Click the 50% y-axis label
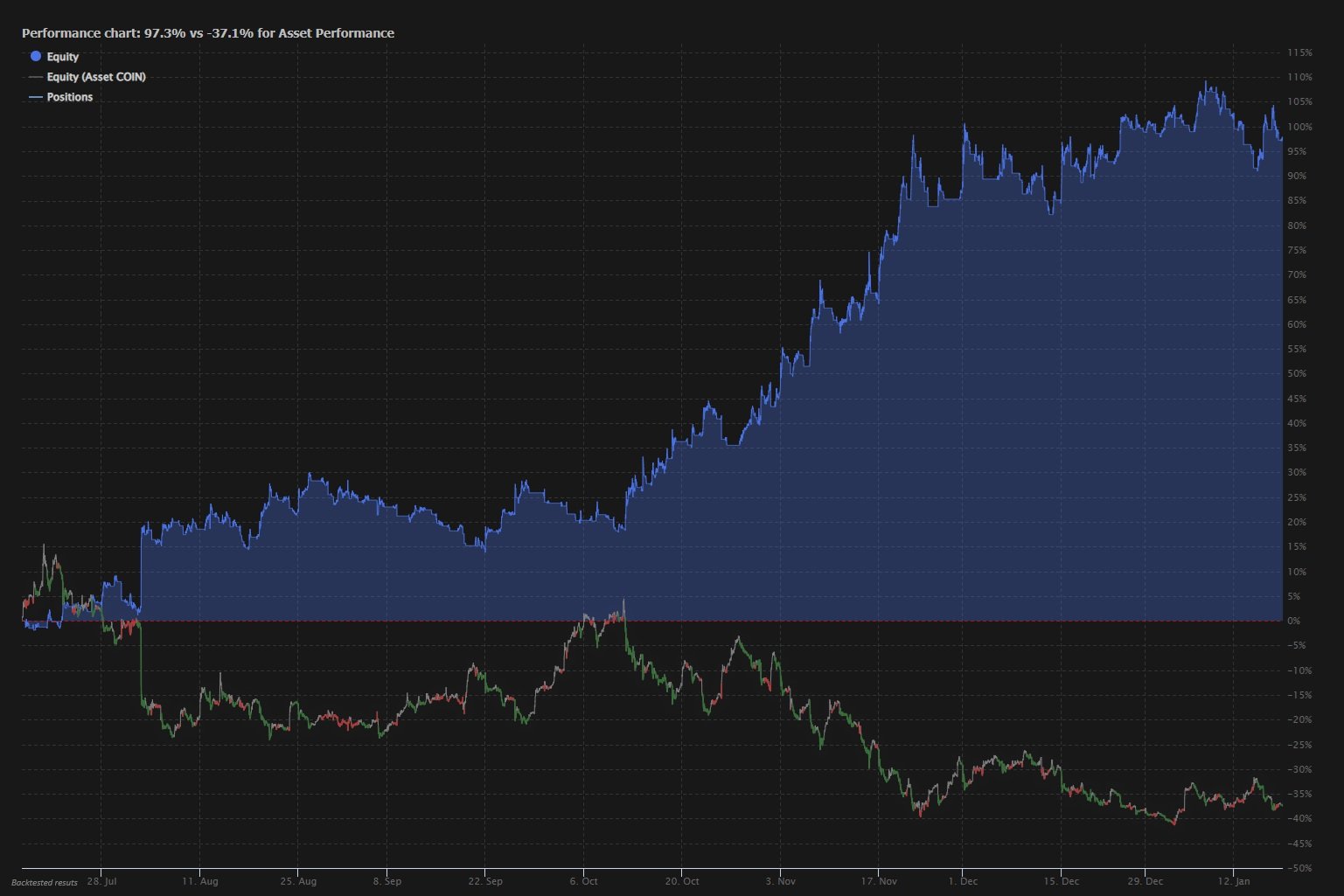1344x896 pixels. [1297, 373]
